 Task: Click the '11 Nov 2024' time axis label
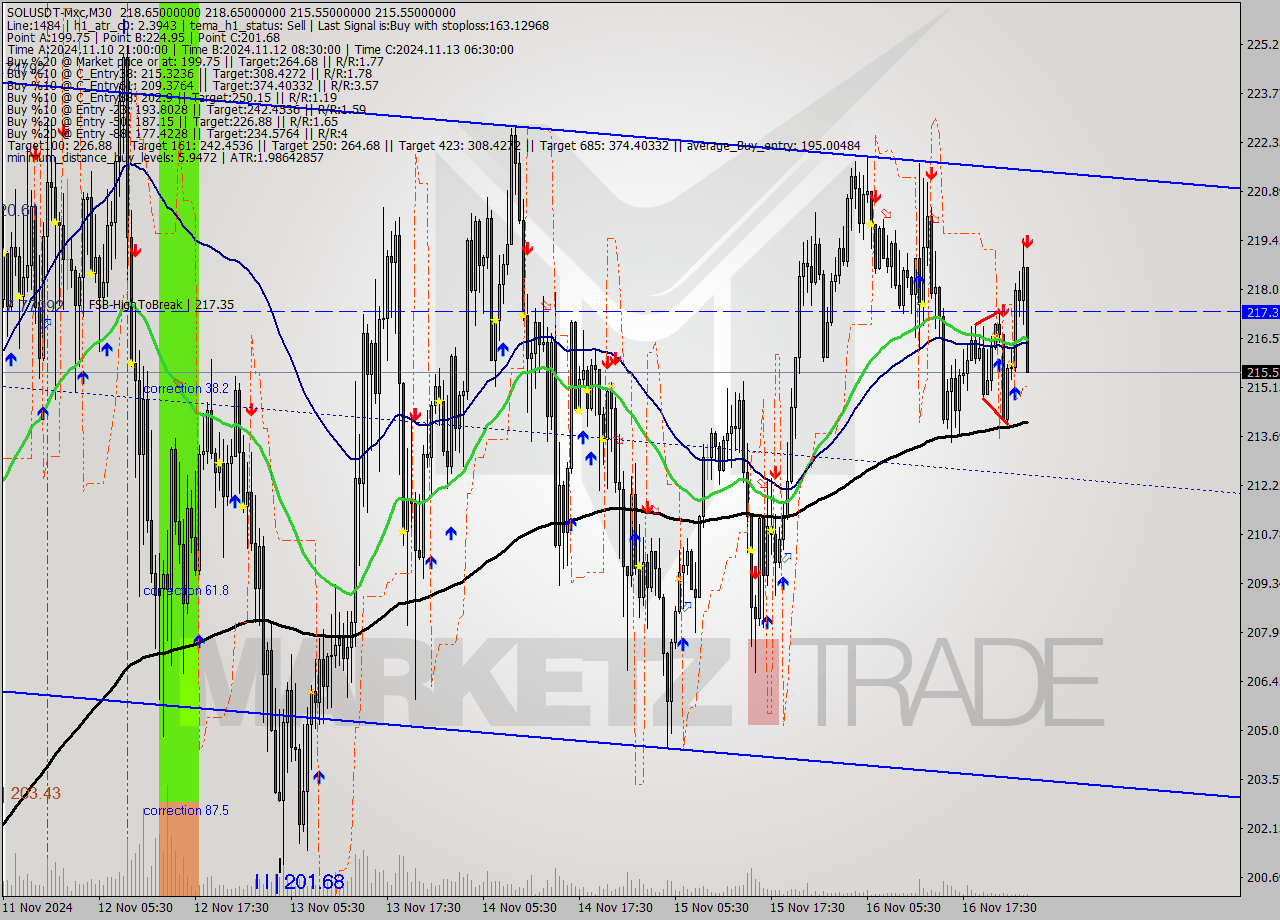[37, 908]
